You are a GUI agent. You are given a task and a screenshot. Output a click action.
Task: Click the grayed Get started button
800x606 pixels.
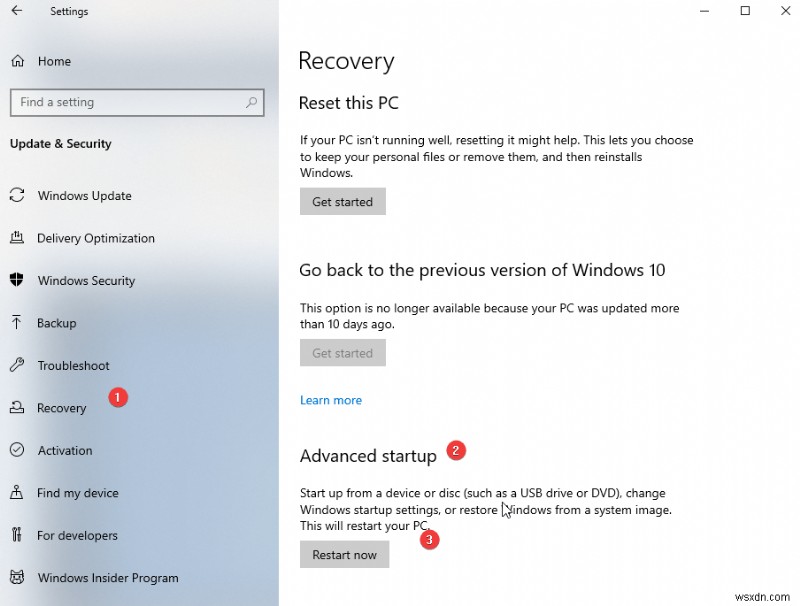coord(342,353)
